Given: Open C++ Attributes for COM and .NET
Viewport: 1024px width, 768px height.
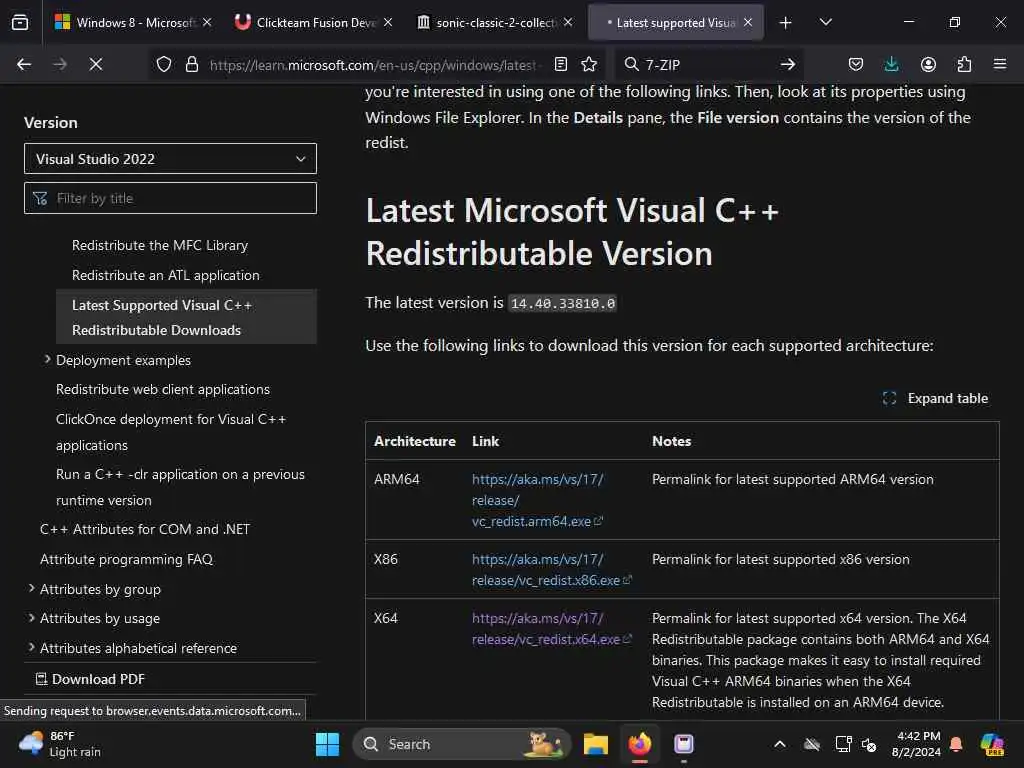Looking at the screenshot, I should tap(145, 529).
